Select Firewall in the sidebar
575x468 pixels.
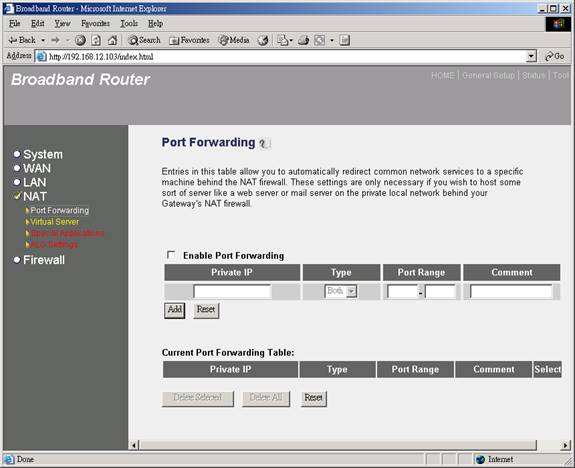click(x=44, y=260)
